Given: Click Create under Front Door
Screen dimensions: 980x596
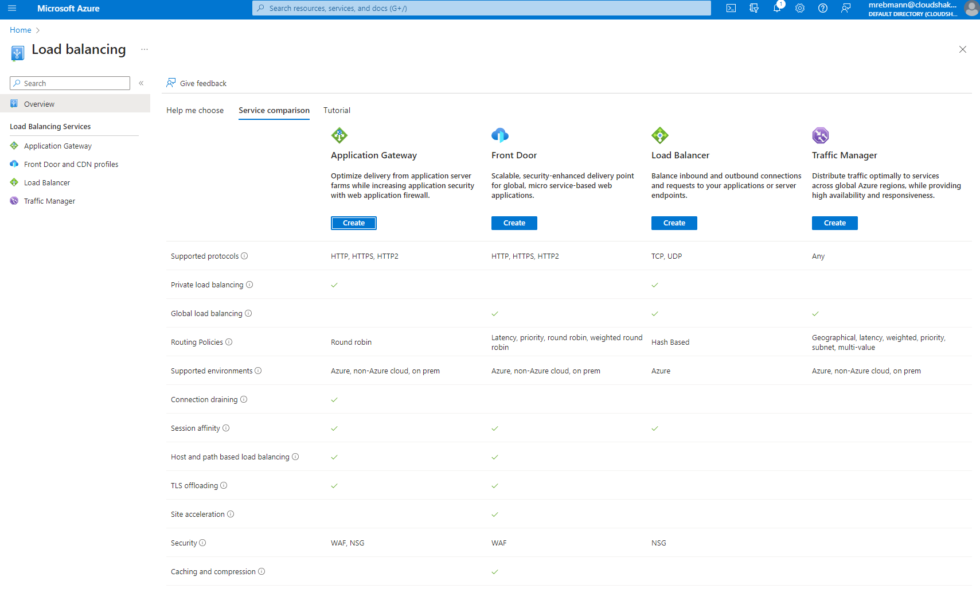Looking at the screenshot, I should coord(514,222).
